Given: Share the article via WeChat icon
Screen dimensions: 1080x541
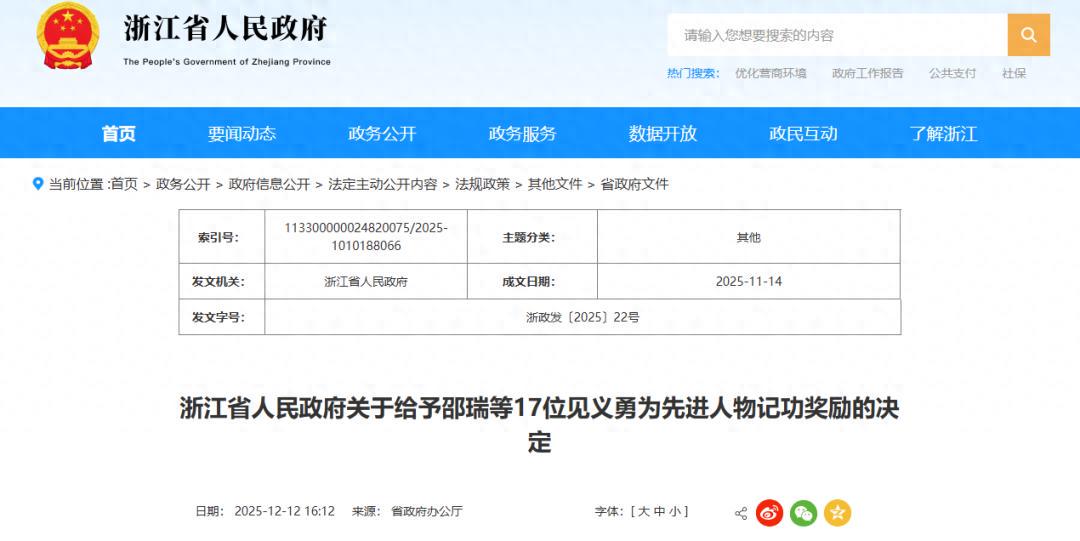Looking at the screenshot, I should pyautogui.click(x=803, y=513).
